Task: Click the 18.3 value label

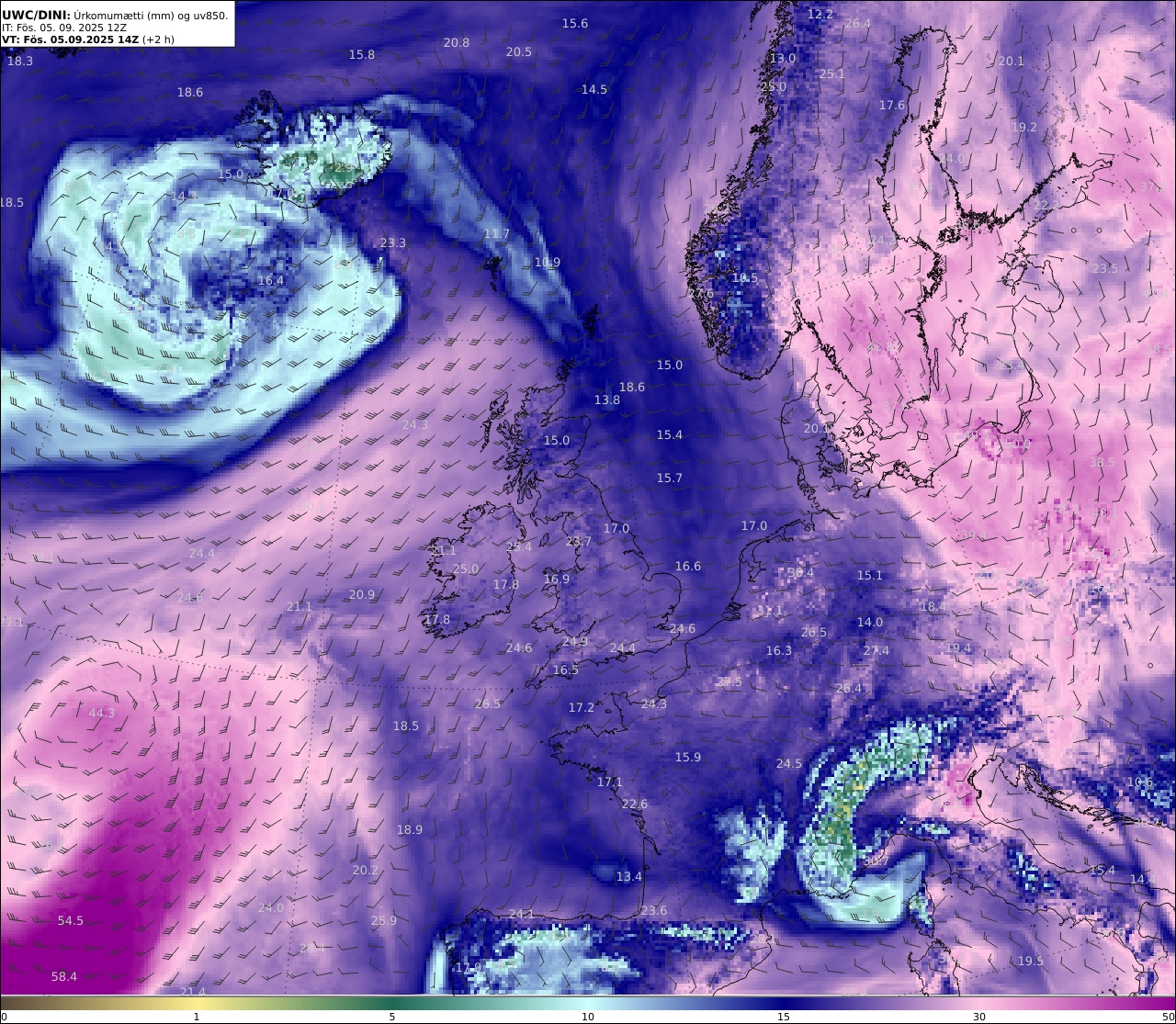Action: (20, 61)
